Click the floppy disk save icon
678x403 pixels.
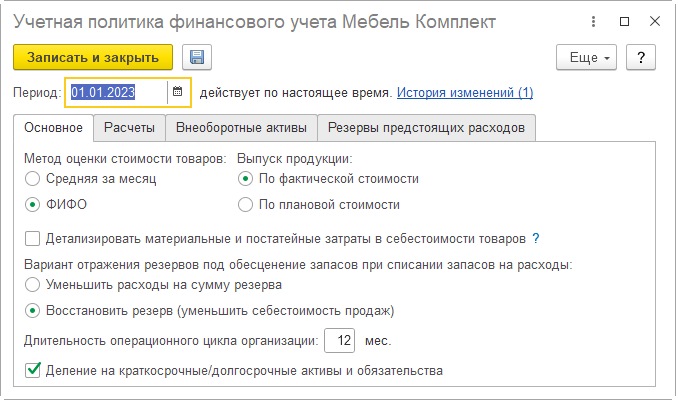(197, 58)
